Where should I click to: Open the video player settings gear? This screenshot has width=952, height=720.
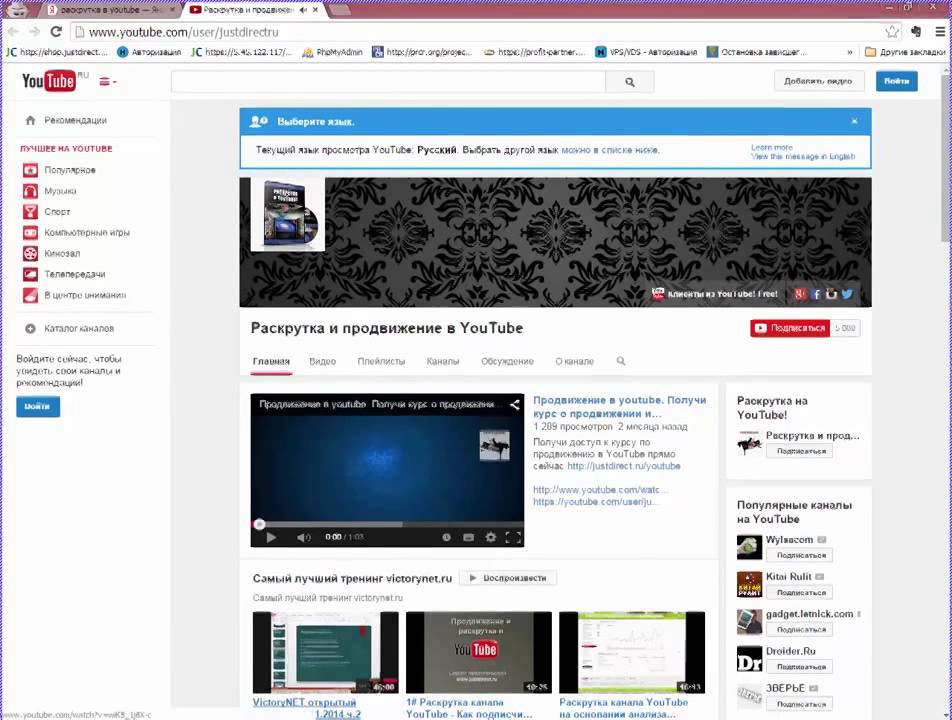490,537
